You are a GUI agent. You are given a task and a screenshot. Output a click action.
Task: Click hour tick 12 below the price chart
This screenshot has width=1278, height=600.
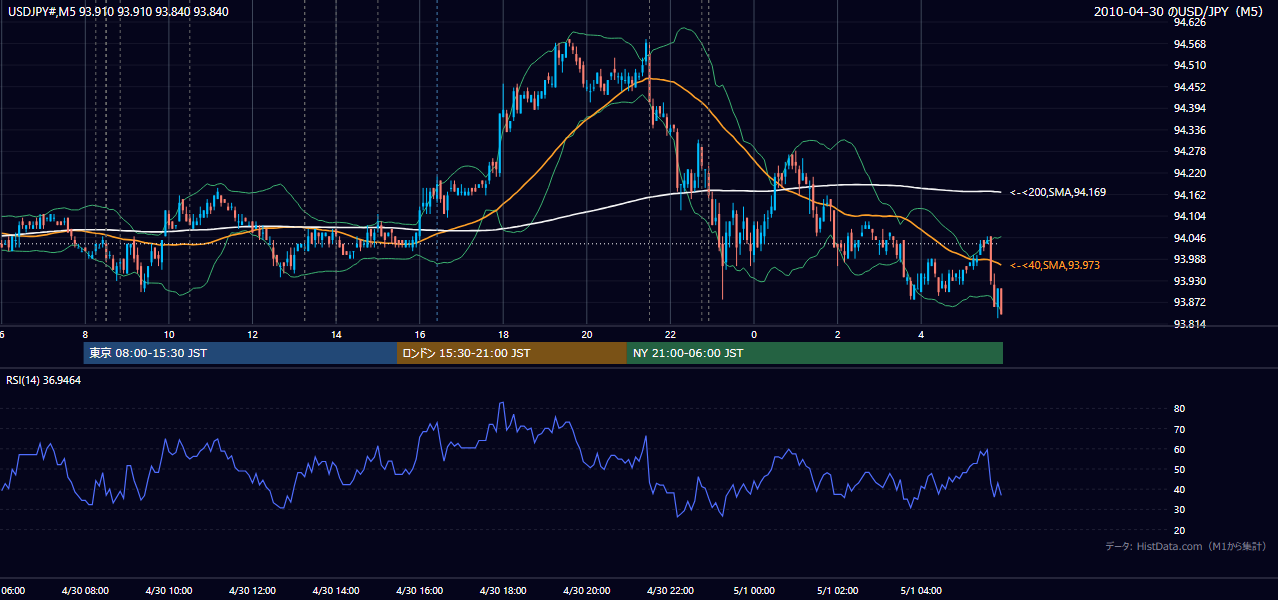(253, 335)
